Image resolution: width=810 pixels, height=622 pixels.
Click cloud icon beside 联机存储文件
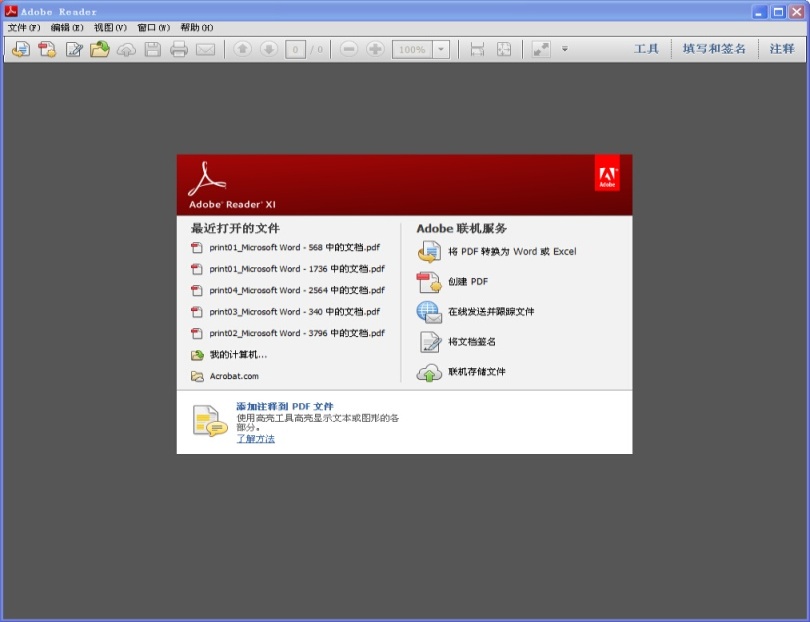coord(429,372)
